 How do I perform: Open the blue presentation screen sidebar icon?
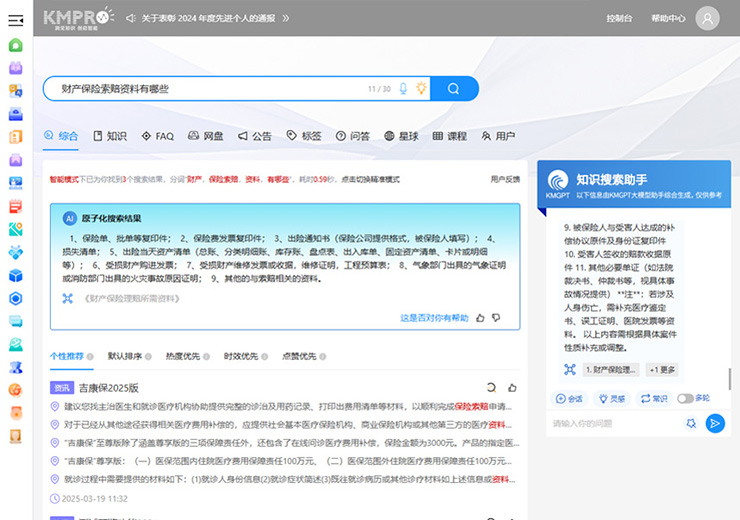coord(16,183)
